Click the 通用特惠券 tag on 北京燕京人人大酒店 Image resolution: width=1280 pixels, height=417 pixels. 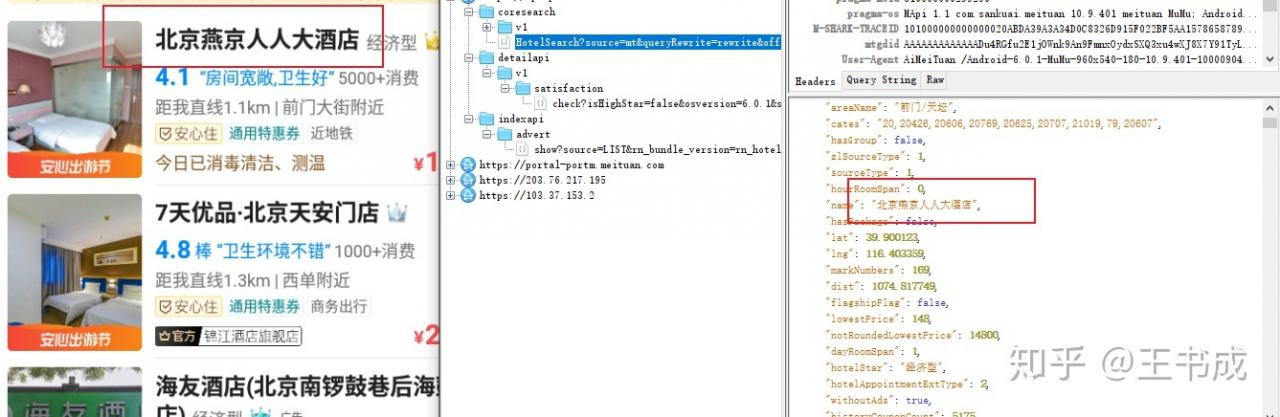coord(264,133)
